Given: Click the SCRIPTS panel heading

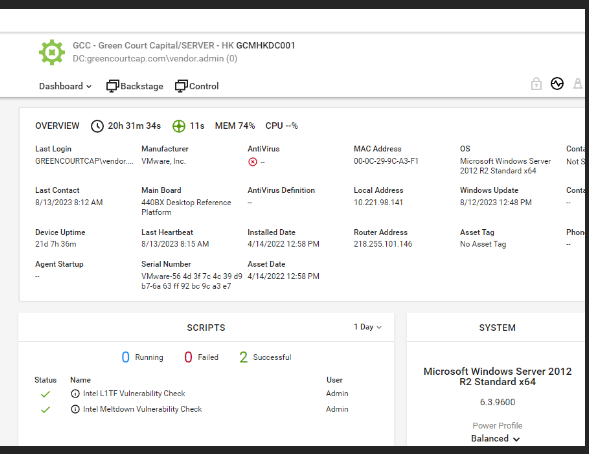Looking at the screenshot, I should click(x=206, y=328).
